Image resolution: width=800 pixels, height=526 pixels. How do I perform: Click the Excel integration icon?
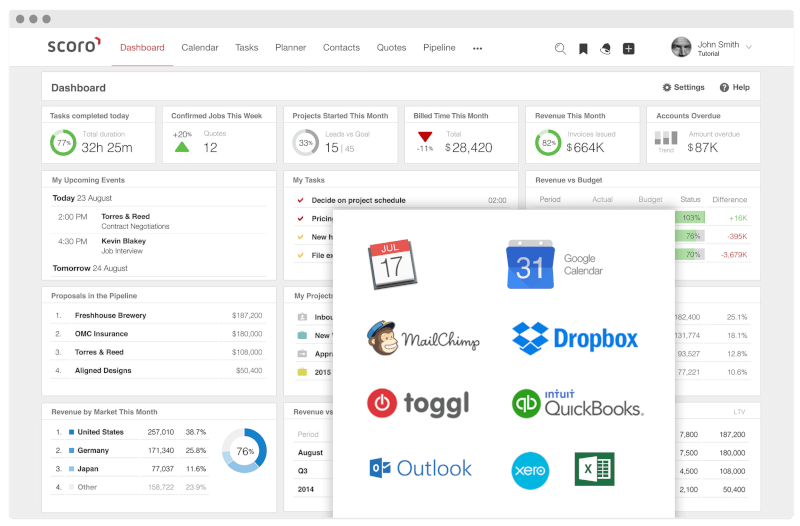594,469
